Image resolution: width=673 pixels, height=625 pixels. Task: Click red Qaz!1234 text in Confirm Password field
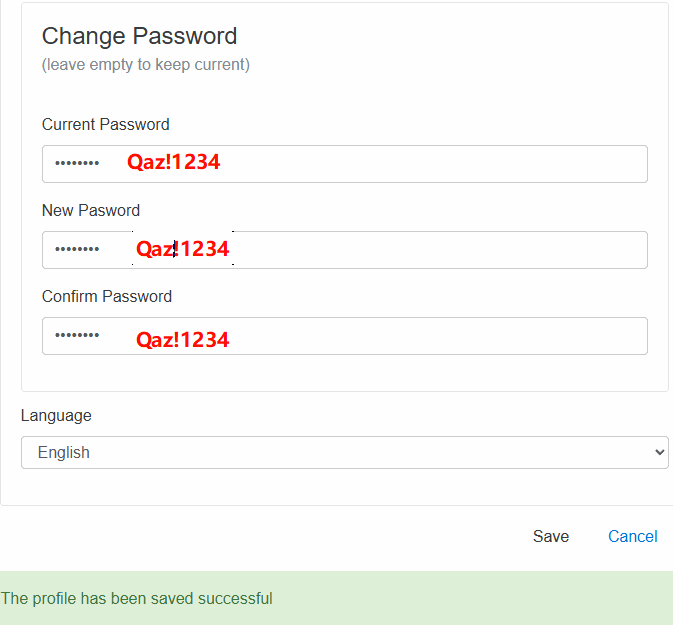182,340
